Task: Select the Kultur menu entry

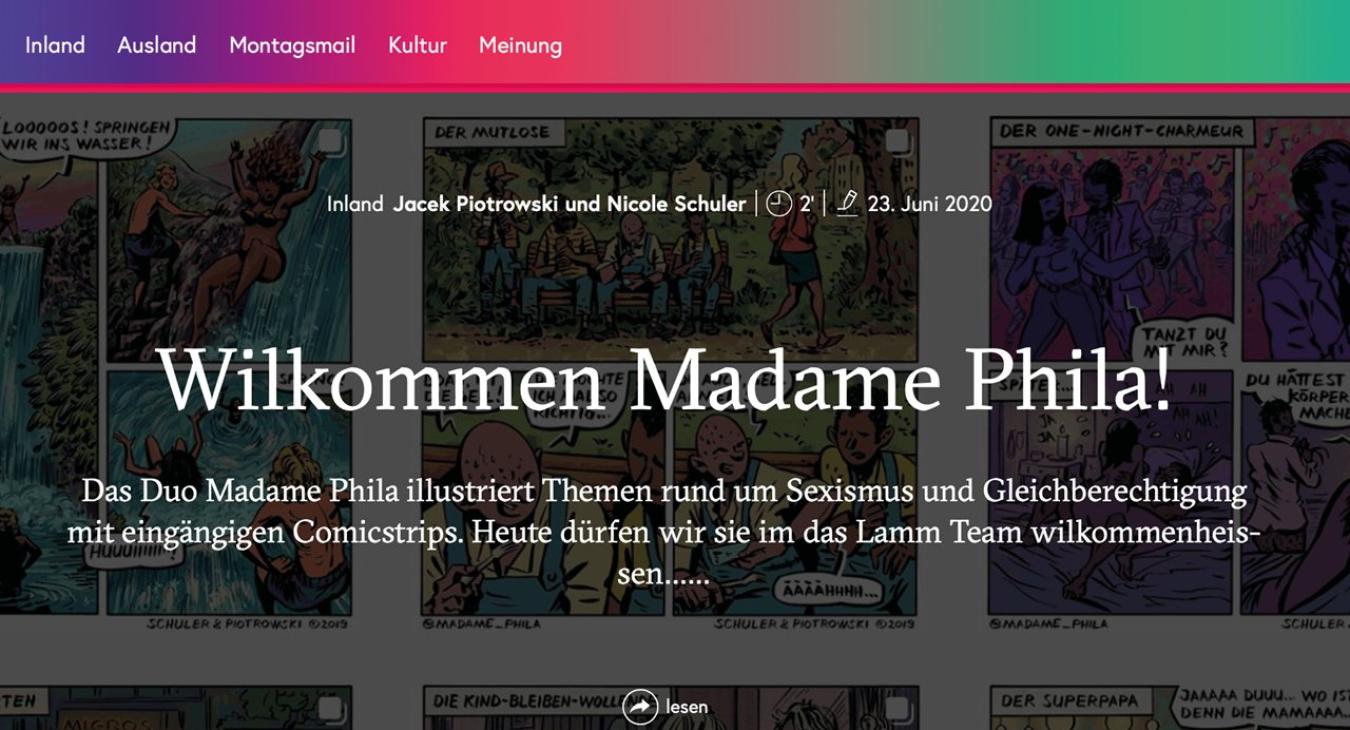Action: [417, 45]
